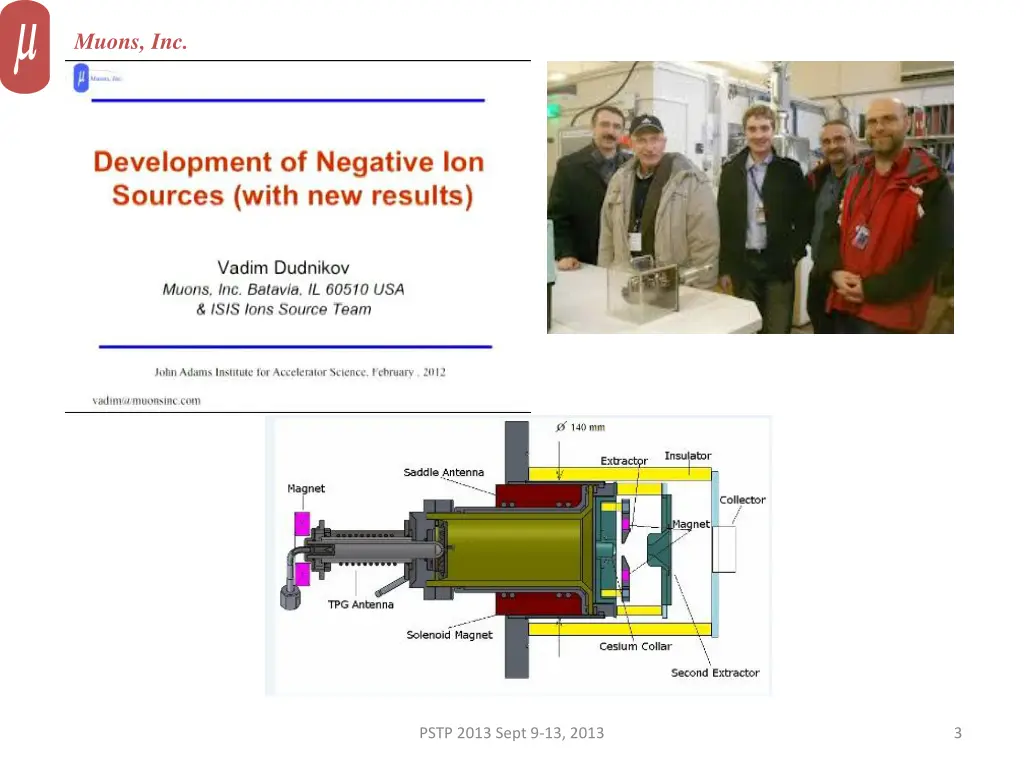Toggle the Magnet label on the left
1024x768 pixels.
306,488
